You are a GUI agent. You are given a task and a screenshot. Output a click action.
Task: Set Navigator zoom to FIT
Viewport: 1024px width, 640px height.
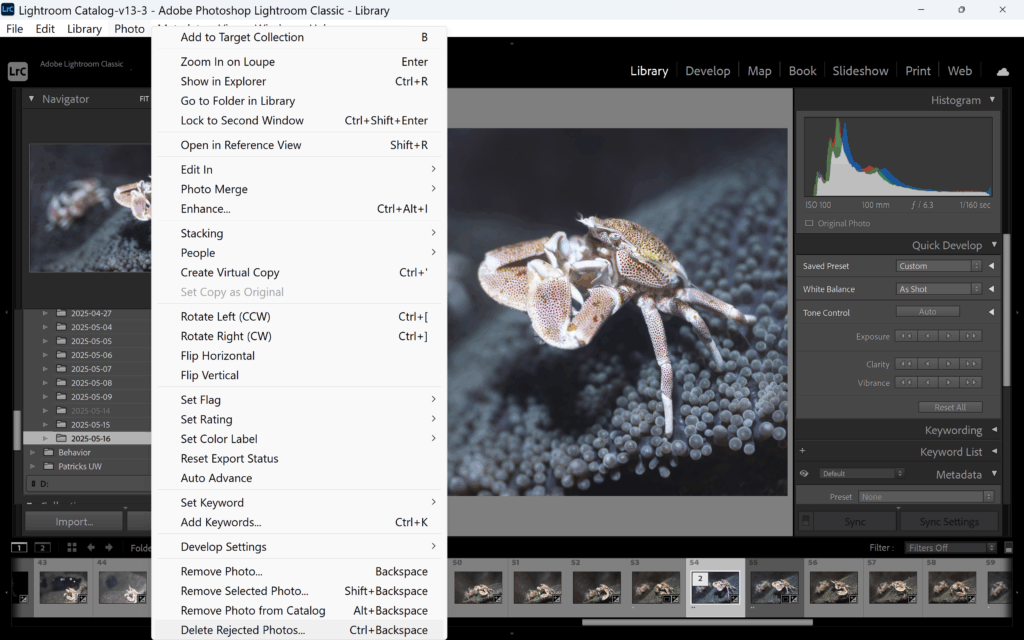144,99
